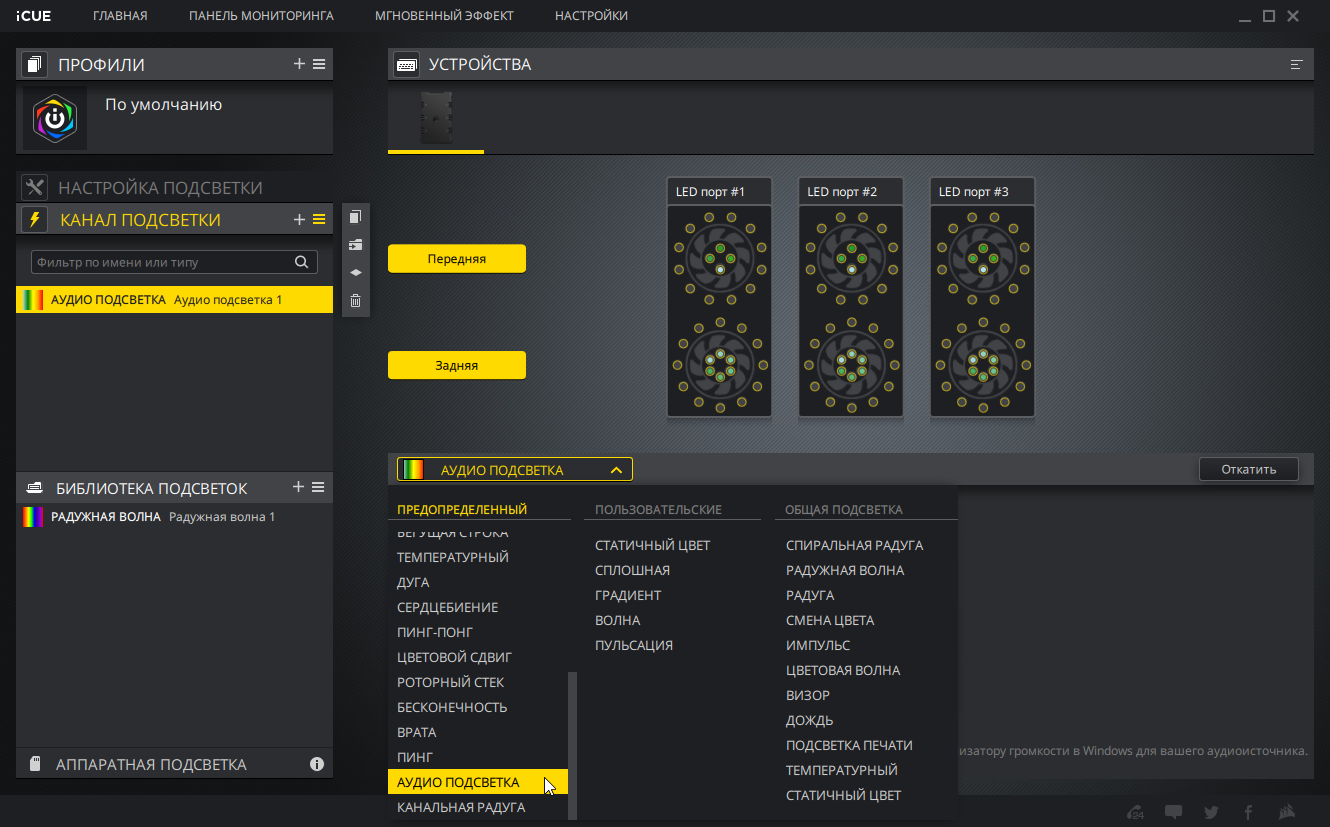
Task: Click the info icon next to Аппаратная подсветка
Action: pos(317,764)
